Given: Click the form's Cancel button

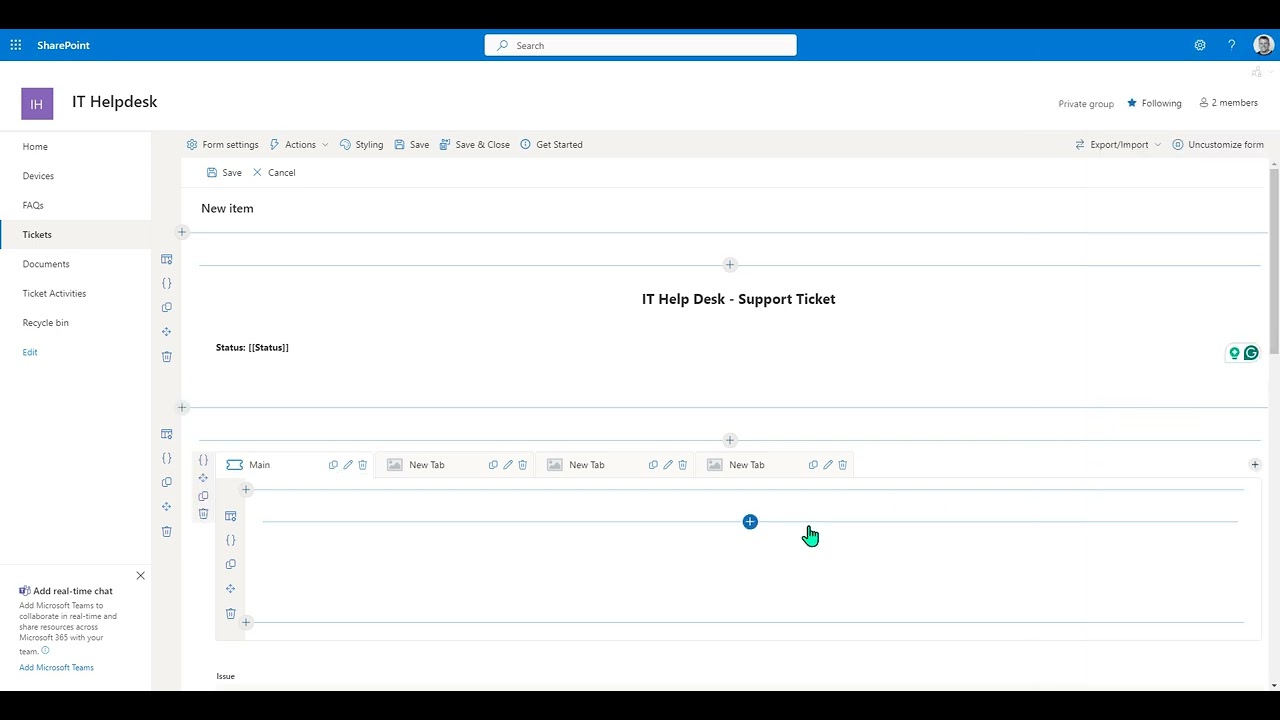Looking at the screenshot, I should tap(274, 173).
